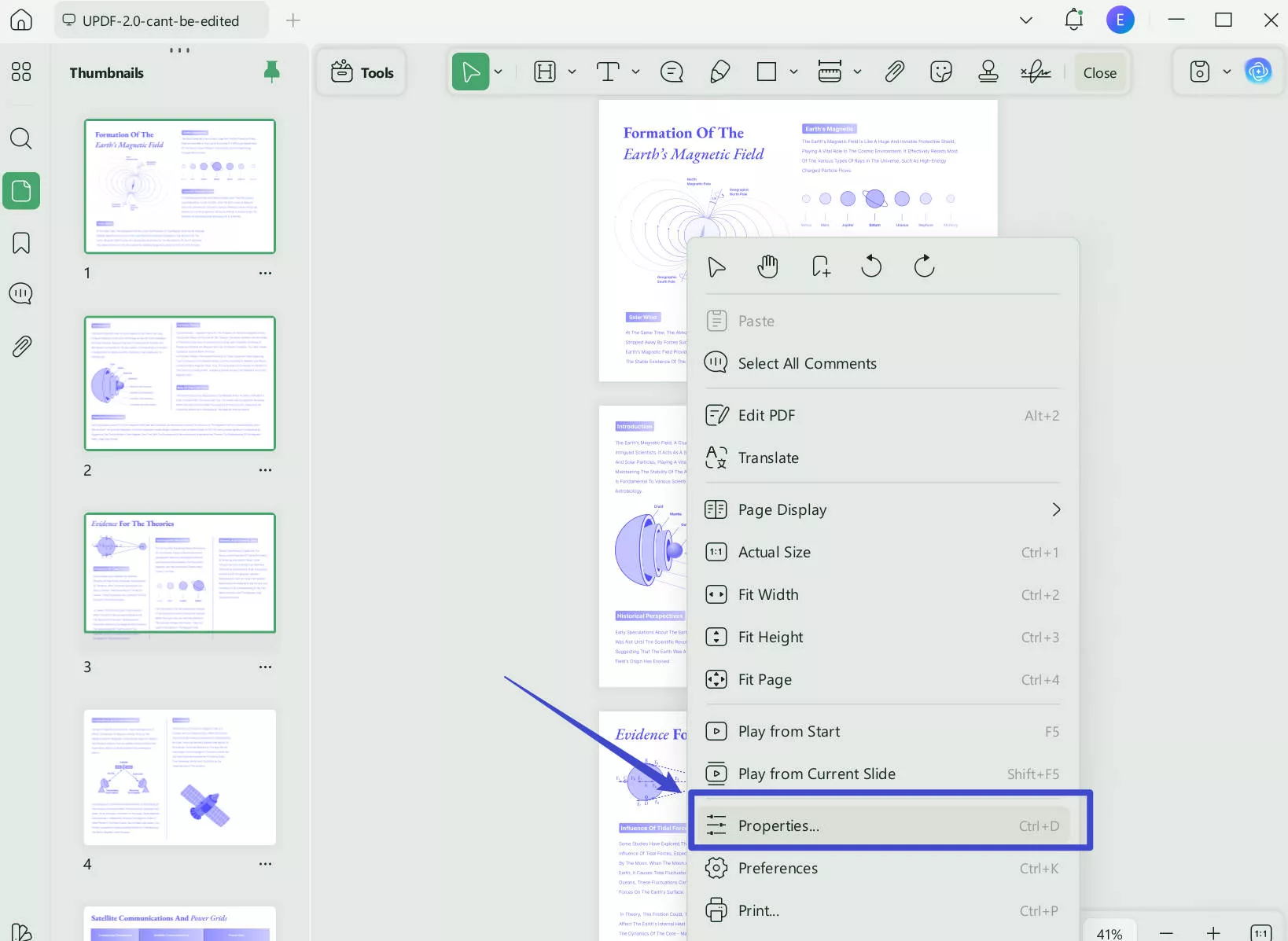Screen dimensions: 1288x941
Task: Select the Measure tool
Action: click(x=830, y=72)
